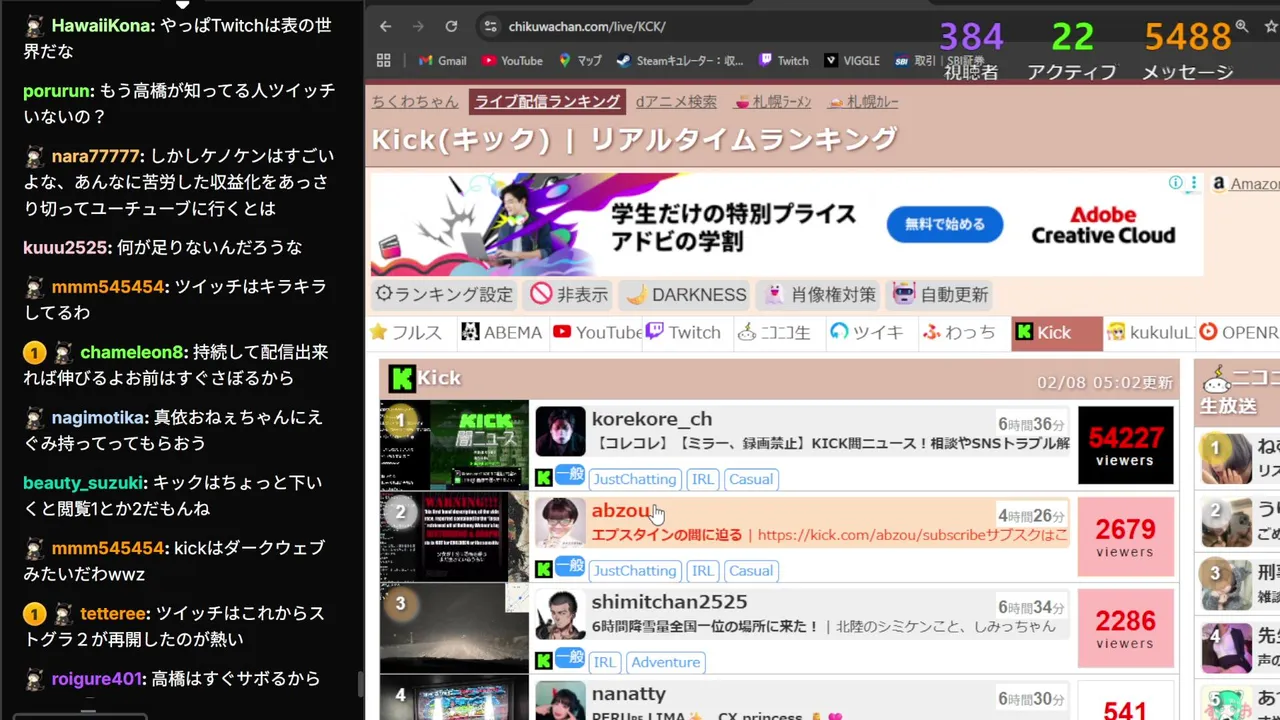1280x720 pixels.
Task: Click the Adobe 無料で始める button
Action: pos(944,224)
